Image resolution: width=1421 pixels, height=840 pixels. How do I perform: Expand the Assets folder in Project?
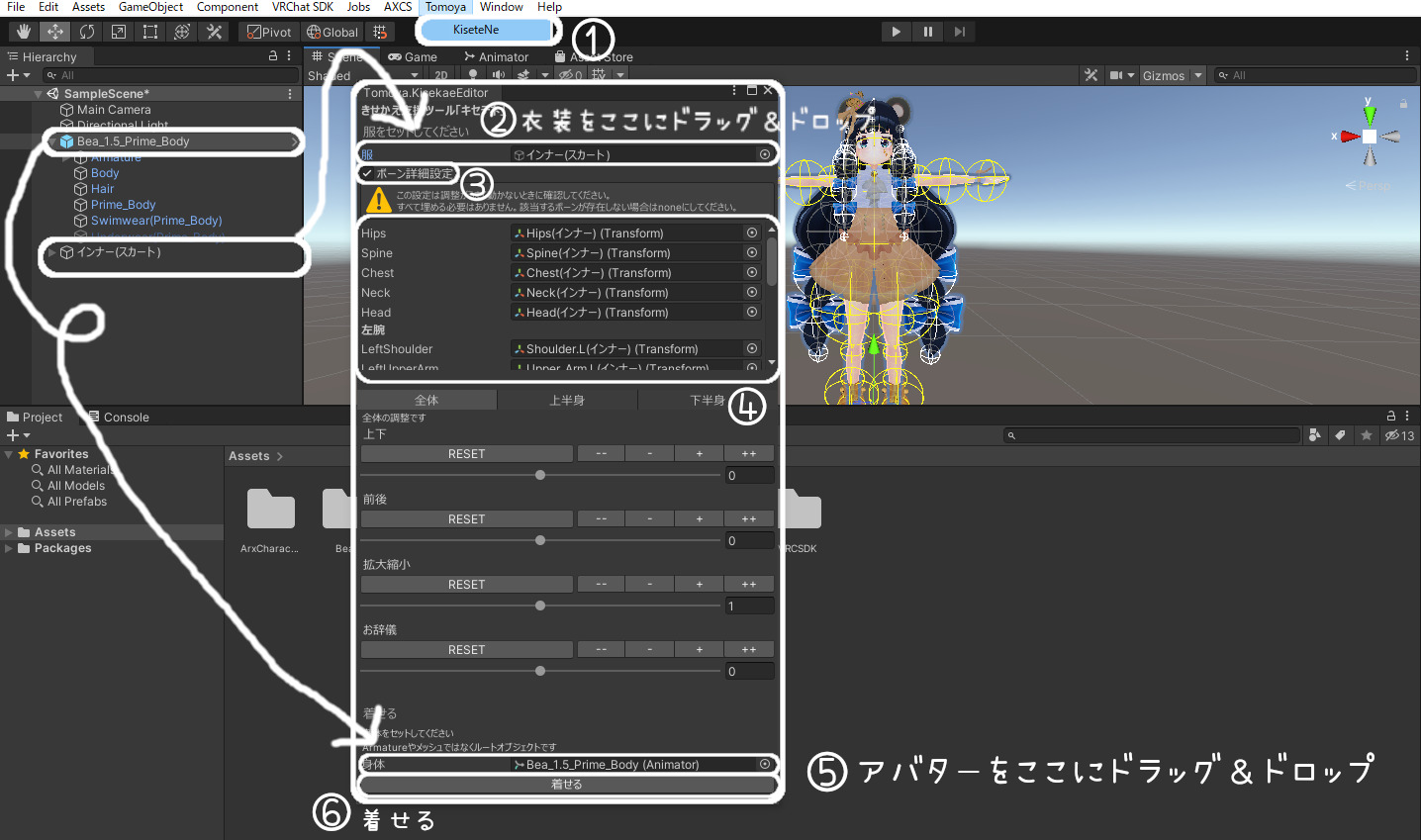coord(9,532)
